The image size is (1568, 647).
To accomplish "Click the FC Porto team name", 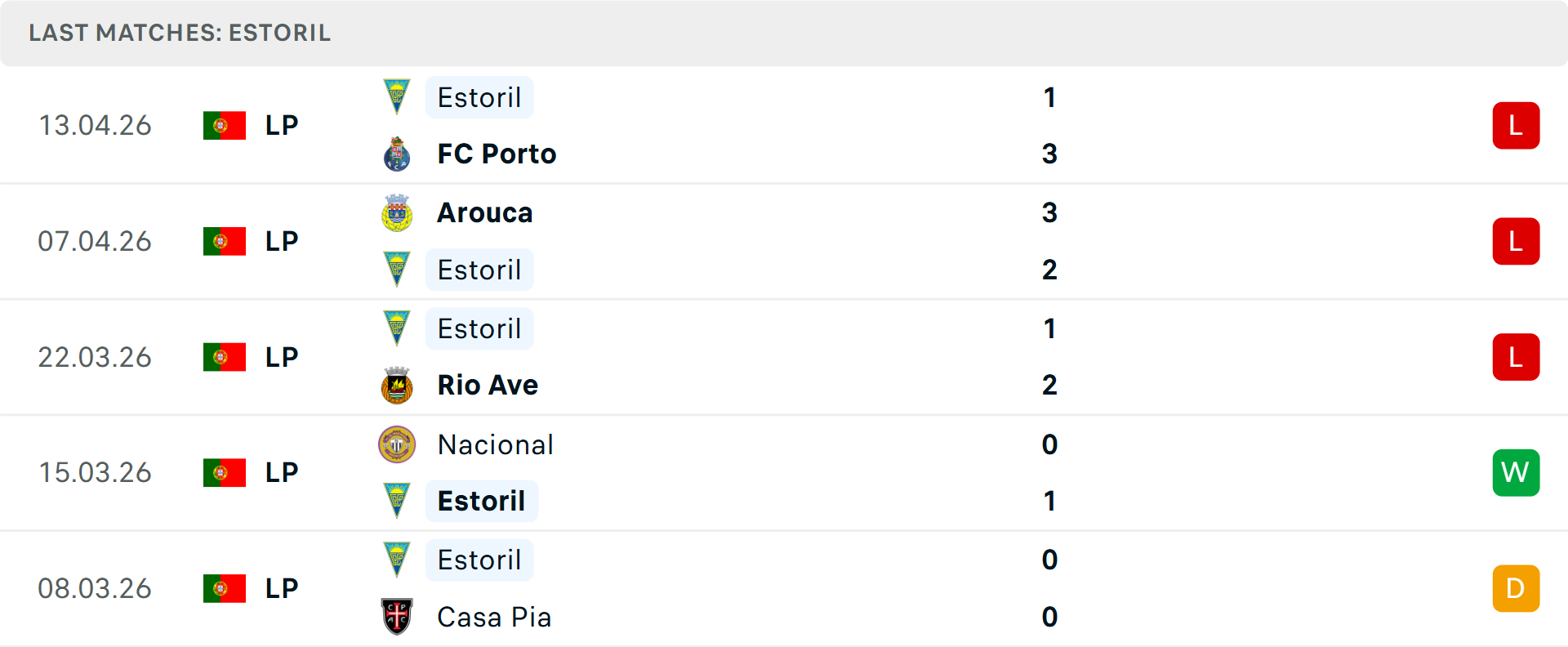I will tap(496, 154).
